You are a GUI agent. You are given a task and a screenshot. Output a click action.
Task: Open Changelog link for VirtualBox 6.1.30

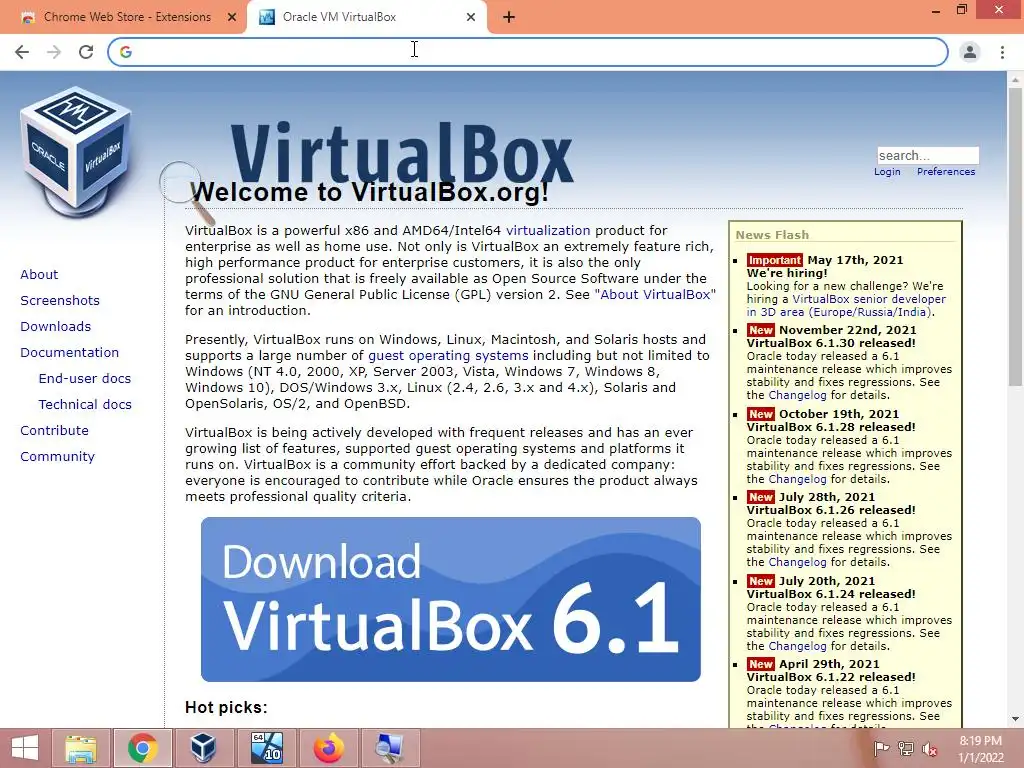pyautogui.click(x=797, y=395)
